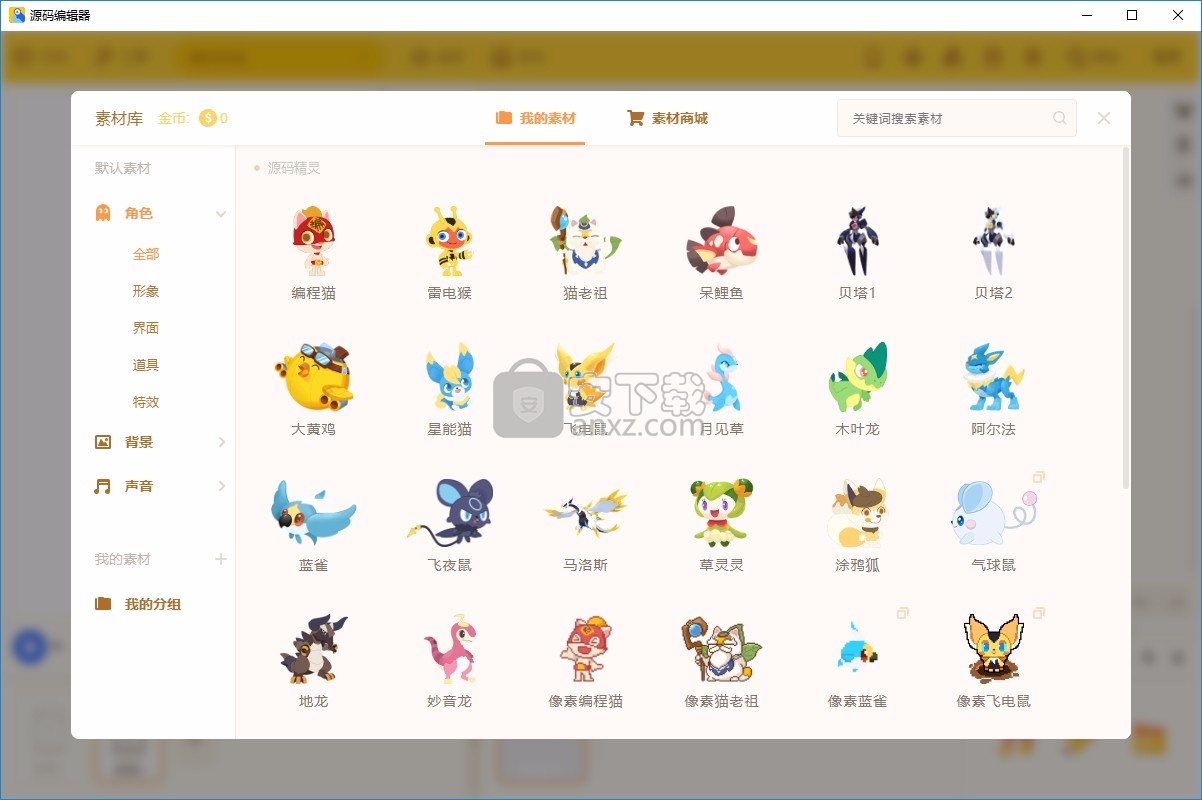The height and width of the screenshot is (800, 1202).
Task: Choose the 木叶龙 dragon sprite
Action: point(857,377)
